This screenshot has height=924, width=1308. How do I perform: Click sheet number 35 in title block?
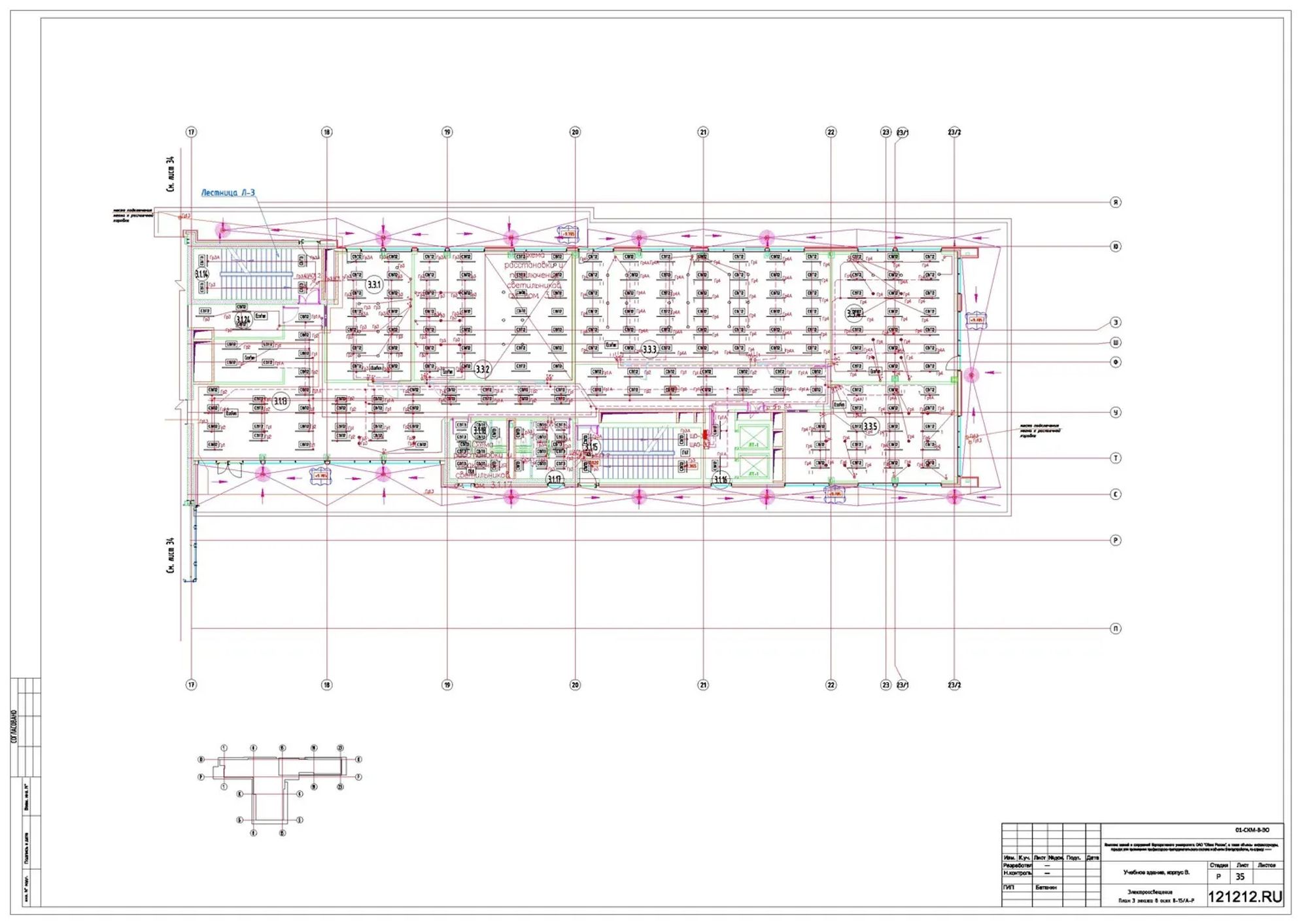click(1239, 877)
